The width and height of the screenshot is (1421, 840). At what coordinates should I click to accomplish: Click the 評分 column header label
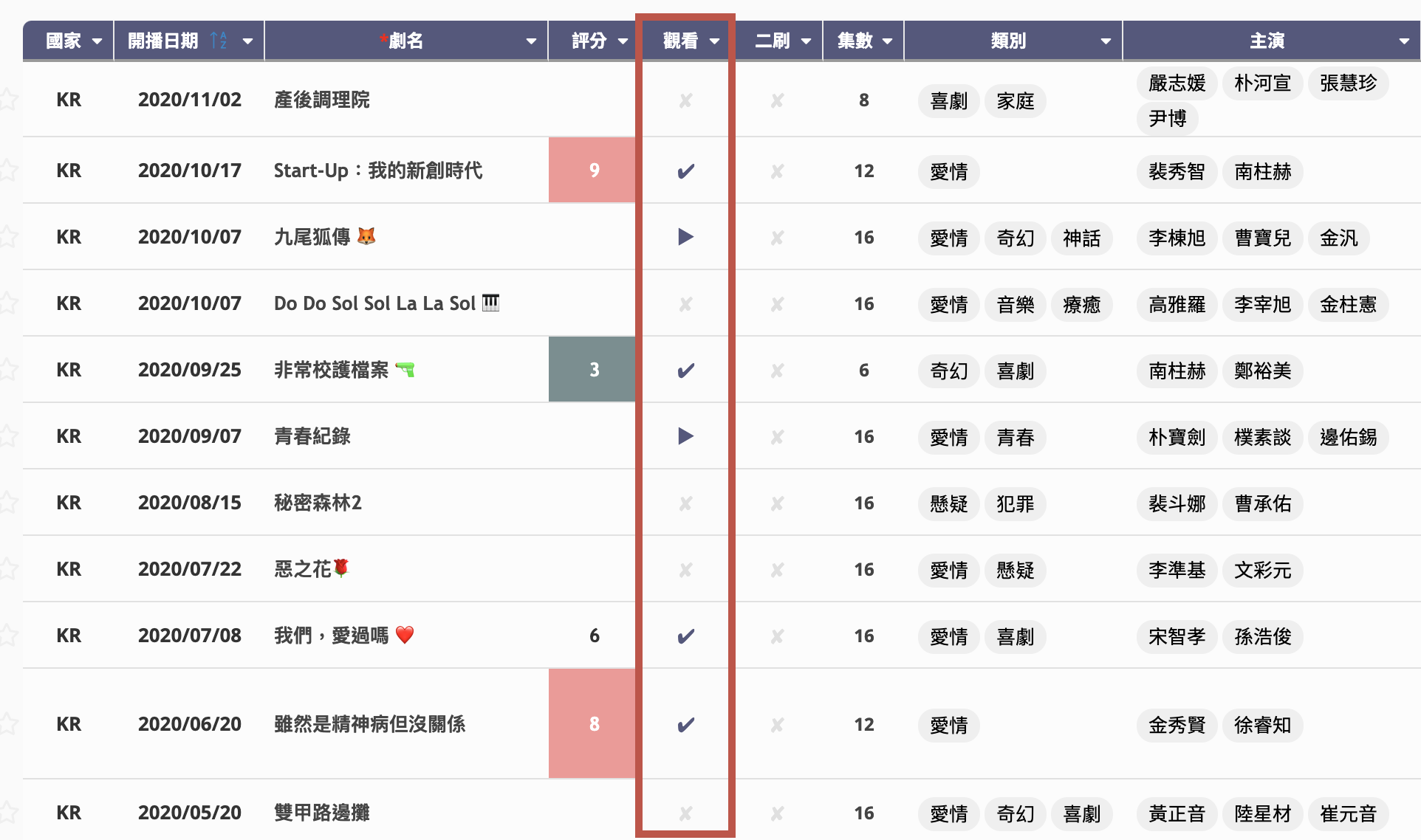[x=589, y=41]
